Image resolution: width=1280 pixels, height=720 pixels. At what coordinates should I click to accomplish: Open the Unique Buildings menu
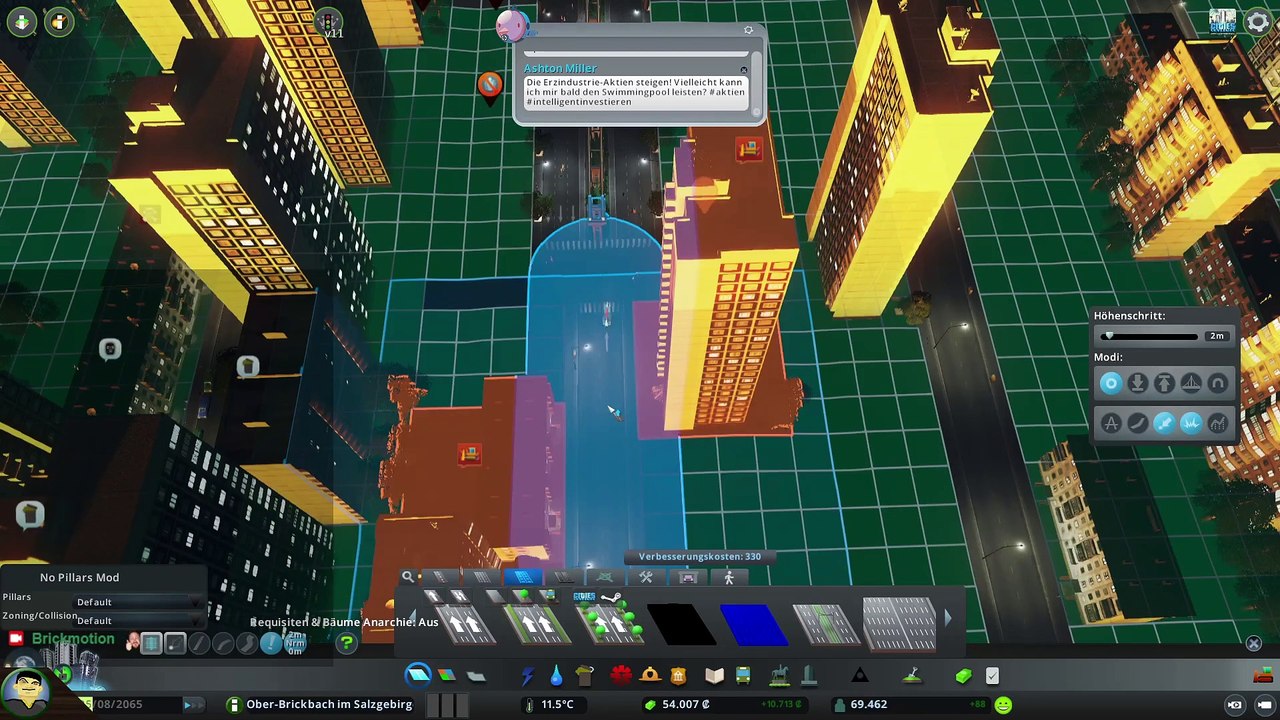tap(809, 676)
